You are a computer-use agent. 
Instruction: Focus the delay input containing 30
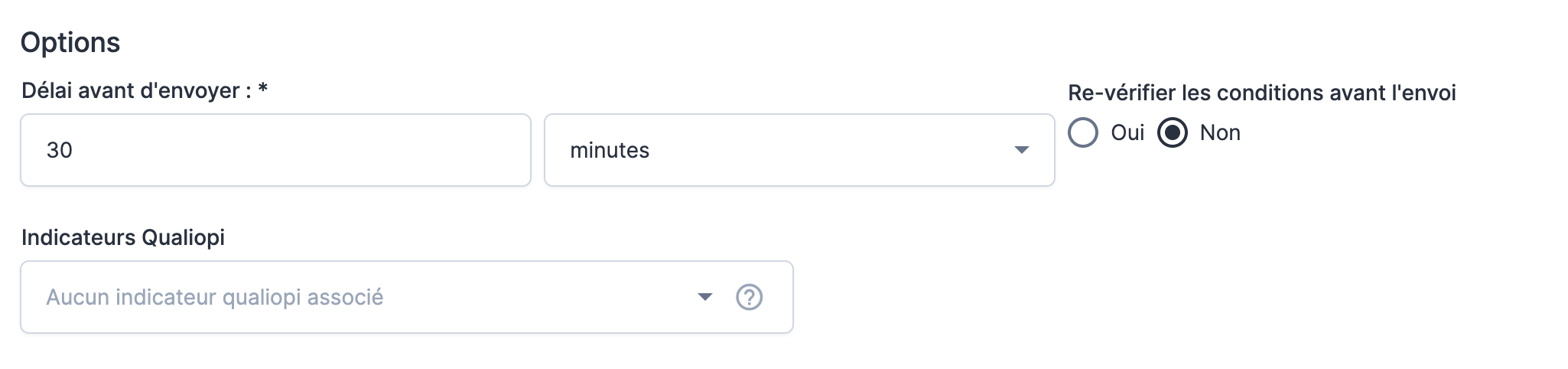point(275,150)
